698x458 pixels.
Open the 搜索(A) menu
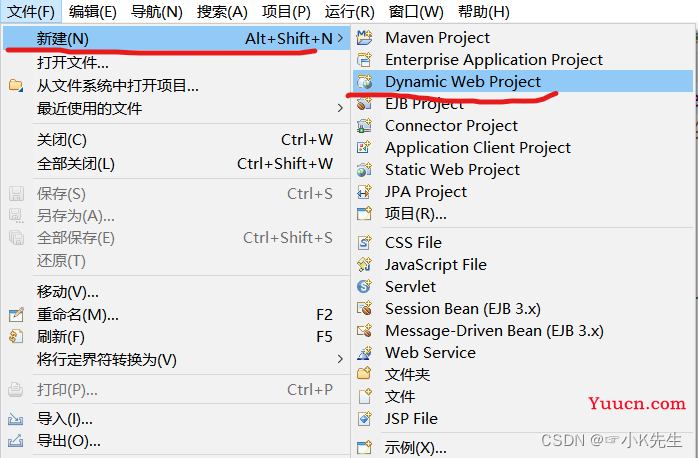(x=222, y=12)
